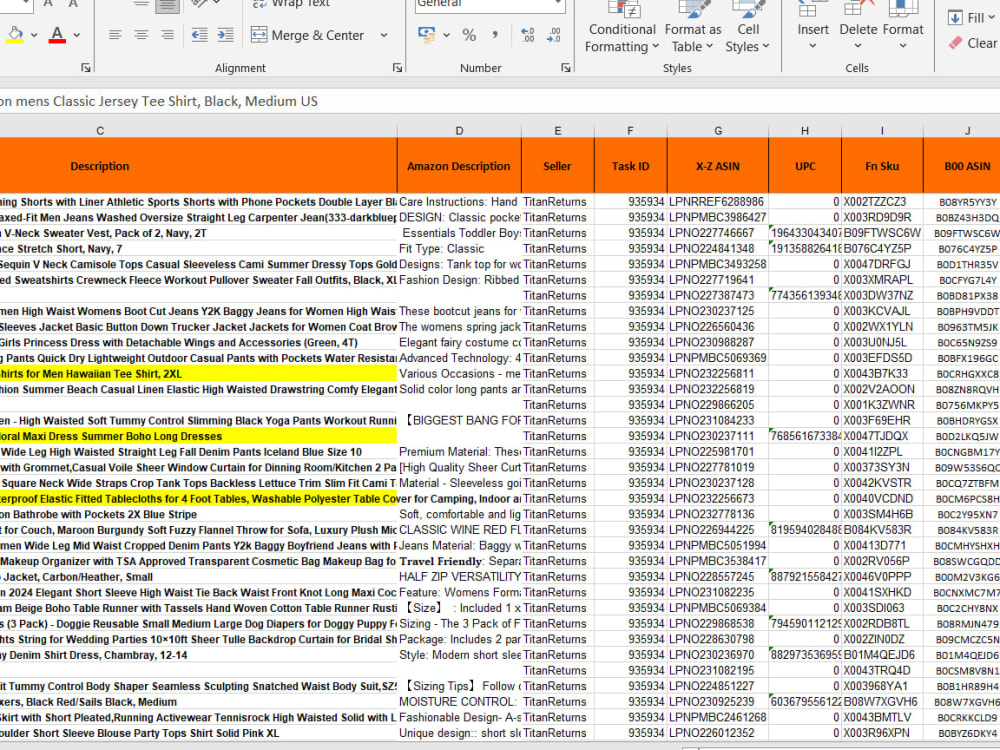Screen dimensions: 1000x750
Task: Click the Increase Indent icon
Action: tap(225, 35)
